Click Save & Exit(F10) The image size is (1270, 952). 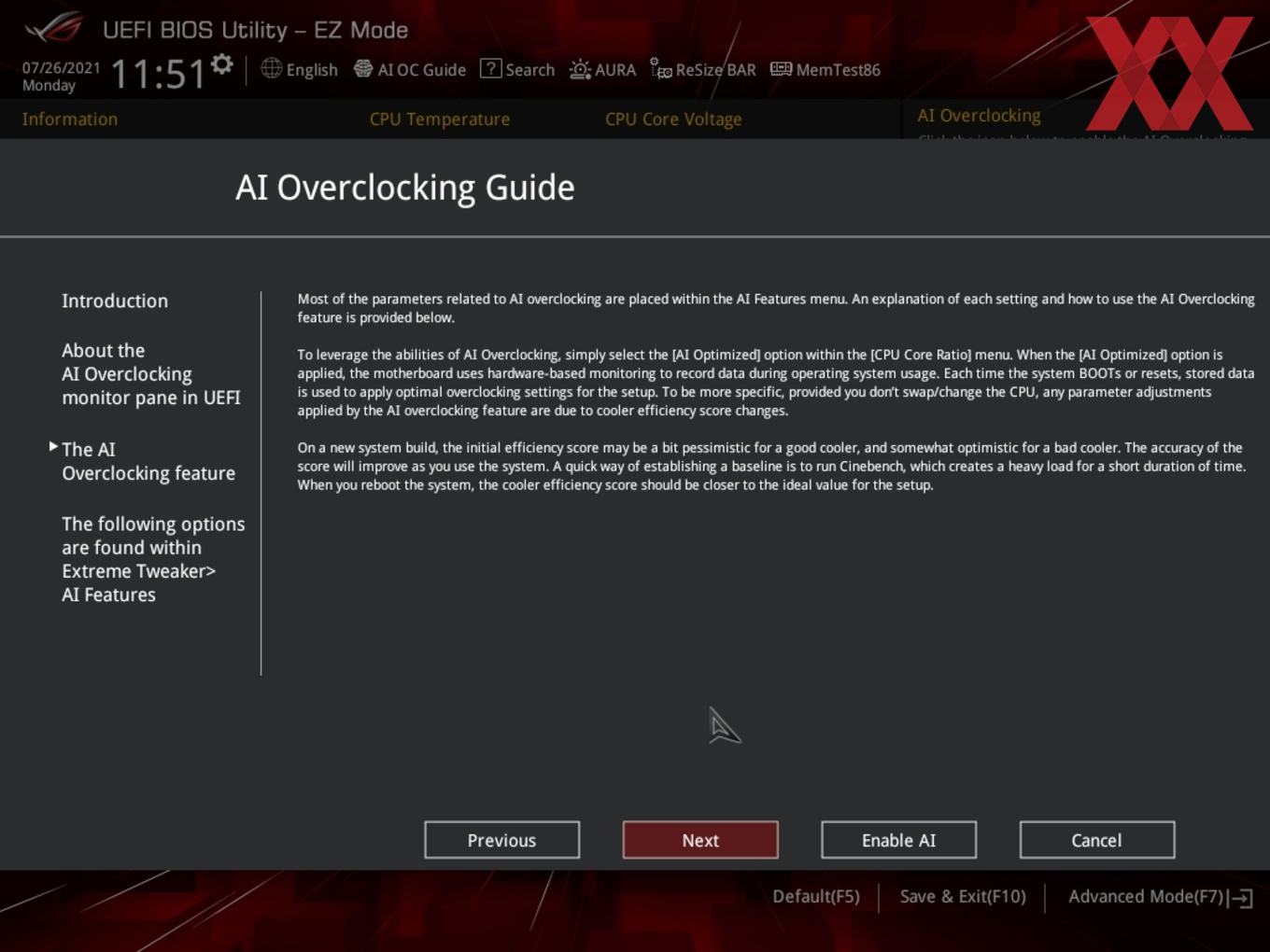(x=963, y=897)
